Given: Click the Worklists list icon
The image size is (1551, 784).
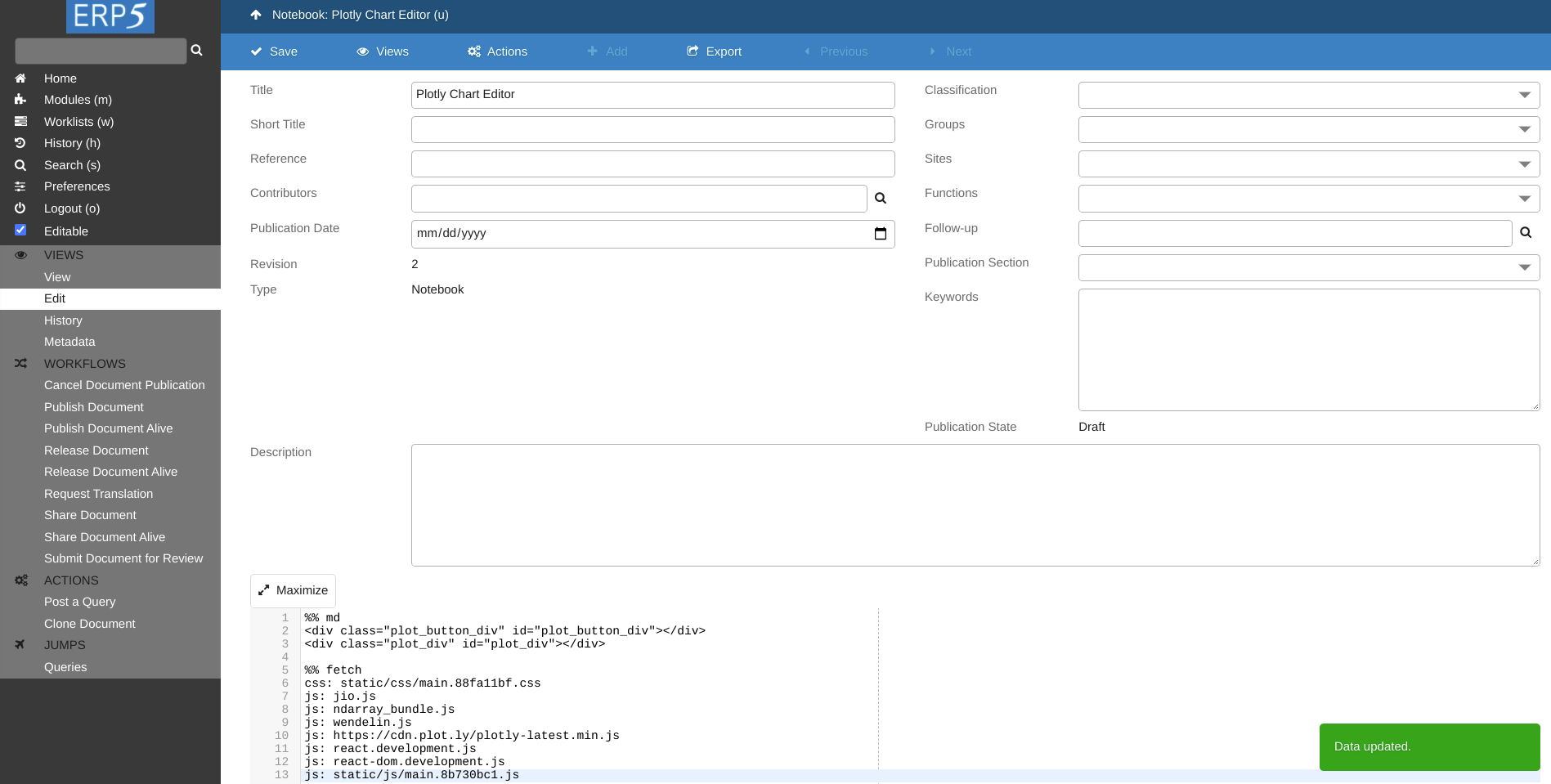Looking at the screenshot, I should (20, 122).
